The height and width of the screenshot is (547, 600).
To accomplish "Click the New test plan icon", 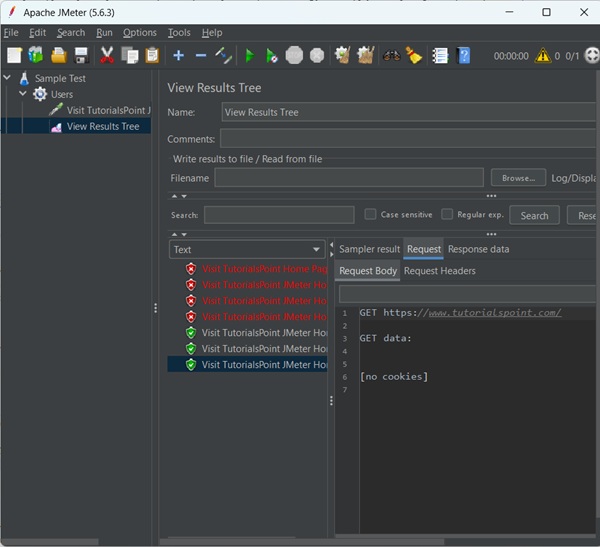I will 14,55.
